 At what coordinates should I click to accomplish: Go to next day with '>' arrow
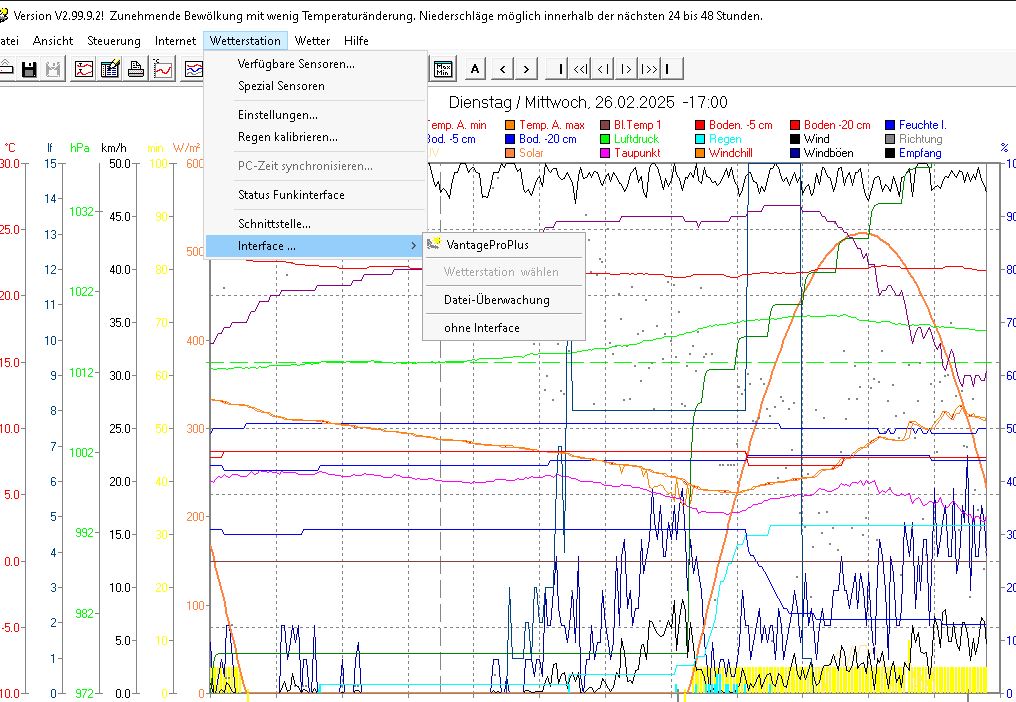(527, 69)
